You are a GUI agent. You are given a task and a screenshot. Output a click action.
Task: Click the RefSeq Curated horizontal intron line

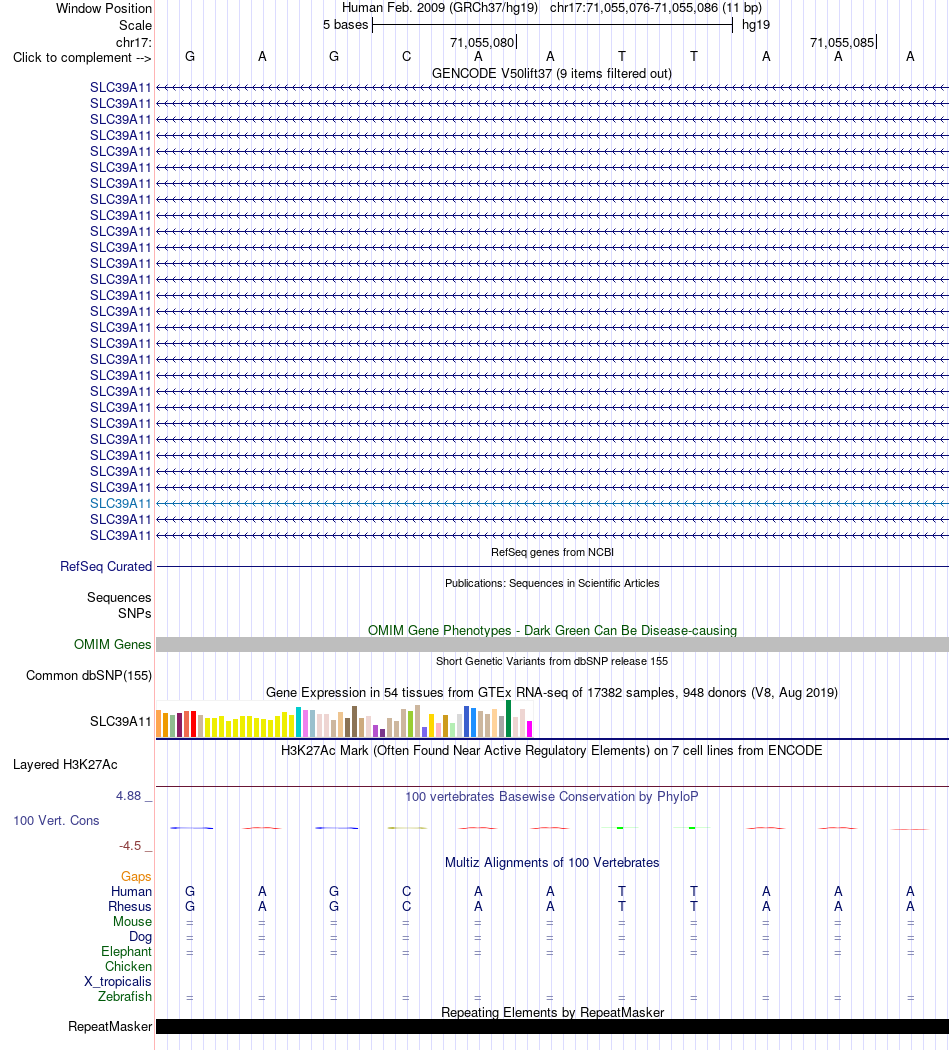coord(552,567)
